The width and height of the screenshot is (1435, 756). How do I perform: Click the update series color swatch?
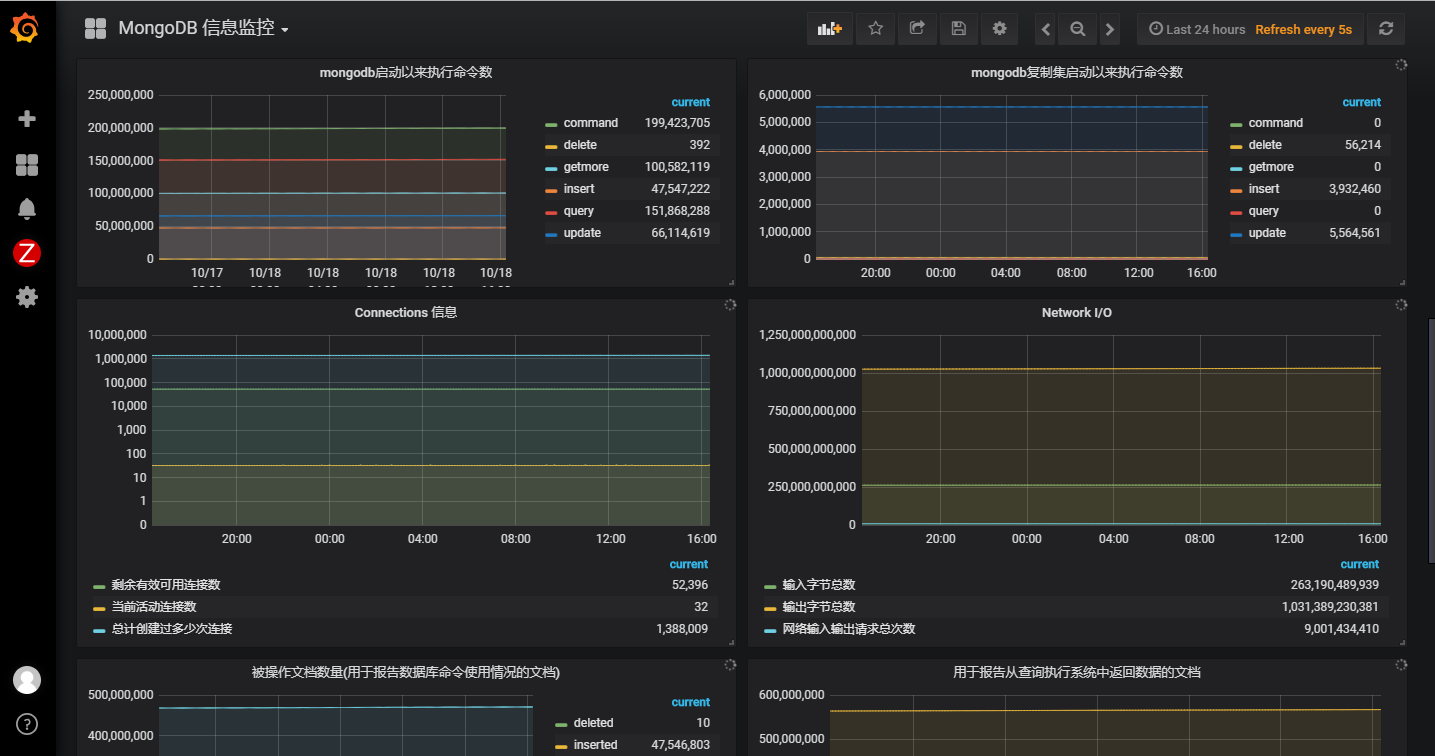click(551, 234)
